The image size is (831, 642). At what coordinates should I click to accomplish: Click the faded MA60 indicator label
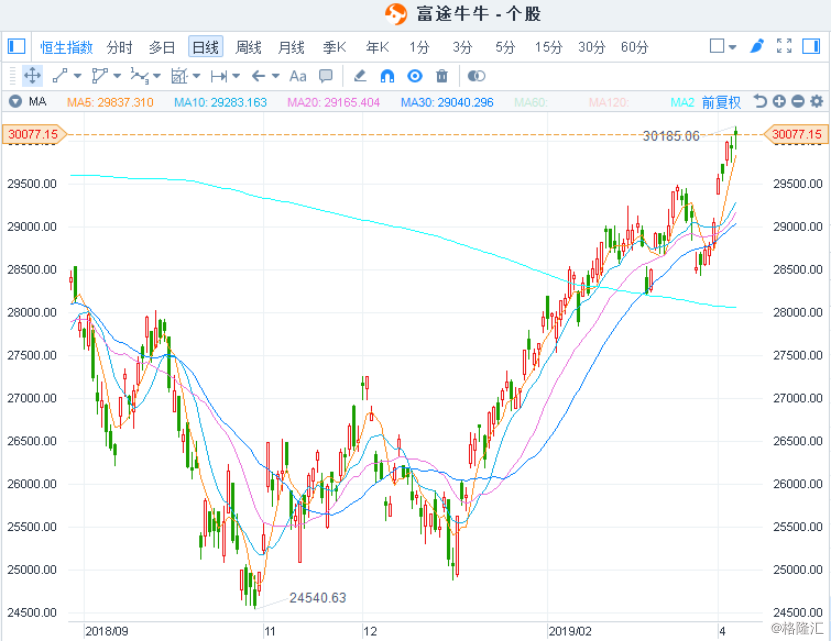(x=531, y=102)
